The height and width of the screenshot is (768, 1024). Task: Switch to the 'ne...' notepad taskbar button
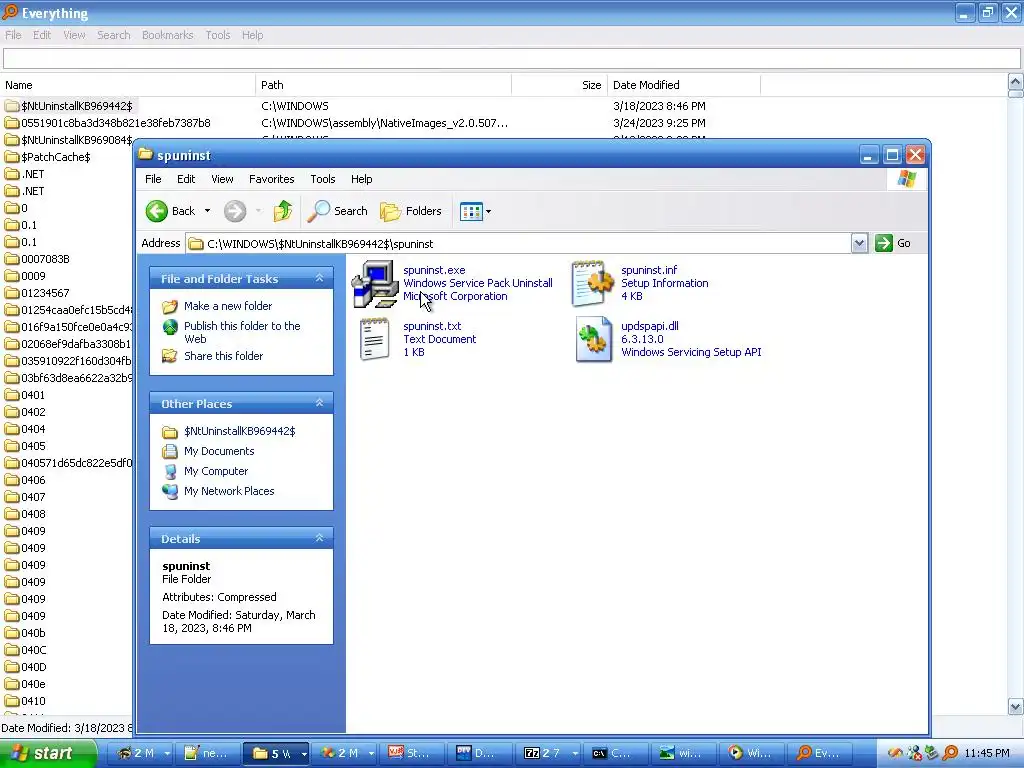tap(209, 753)
